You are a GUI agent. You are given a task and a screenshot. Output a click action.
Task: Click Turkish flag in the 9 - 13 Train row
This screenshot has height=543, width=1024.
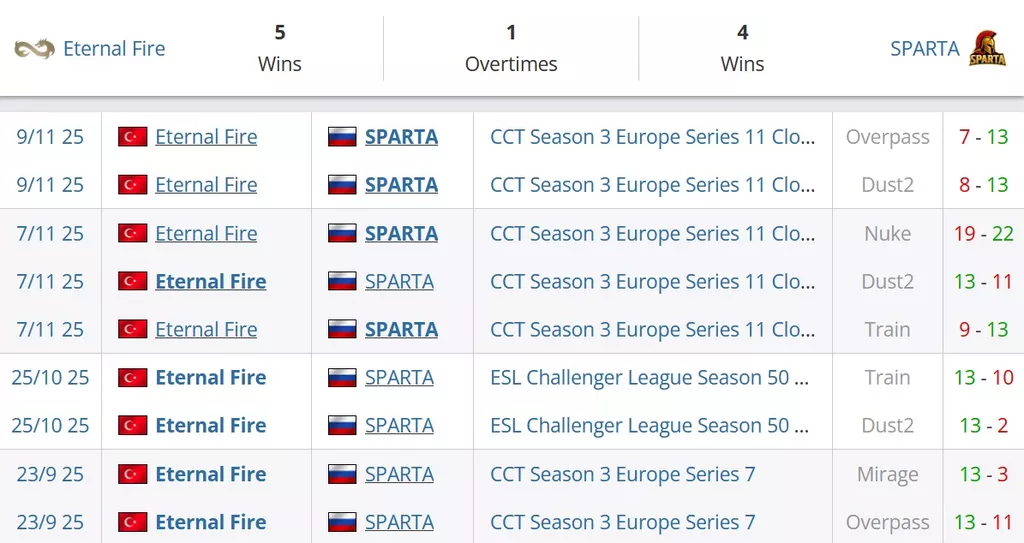click(x=133, y=330)
